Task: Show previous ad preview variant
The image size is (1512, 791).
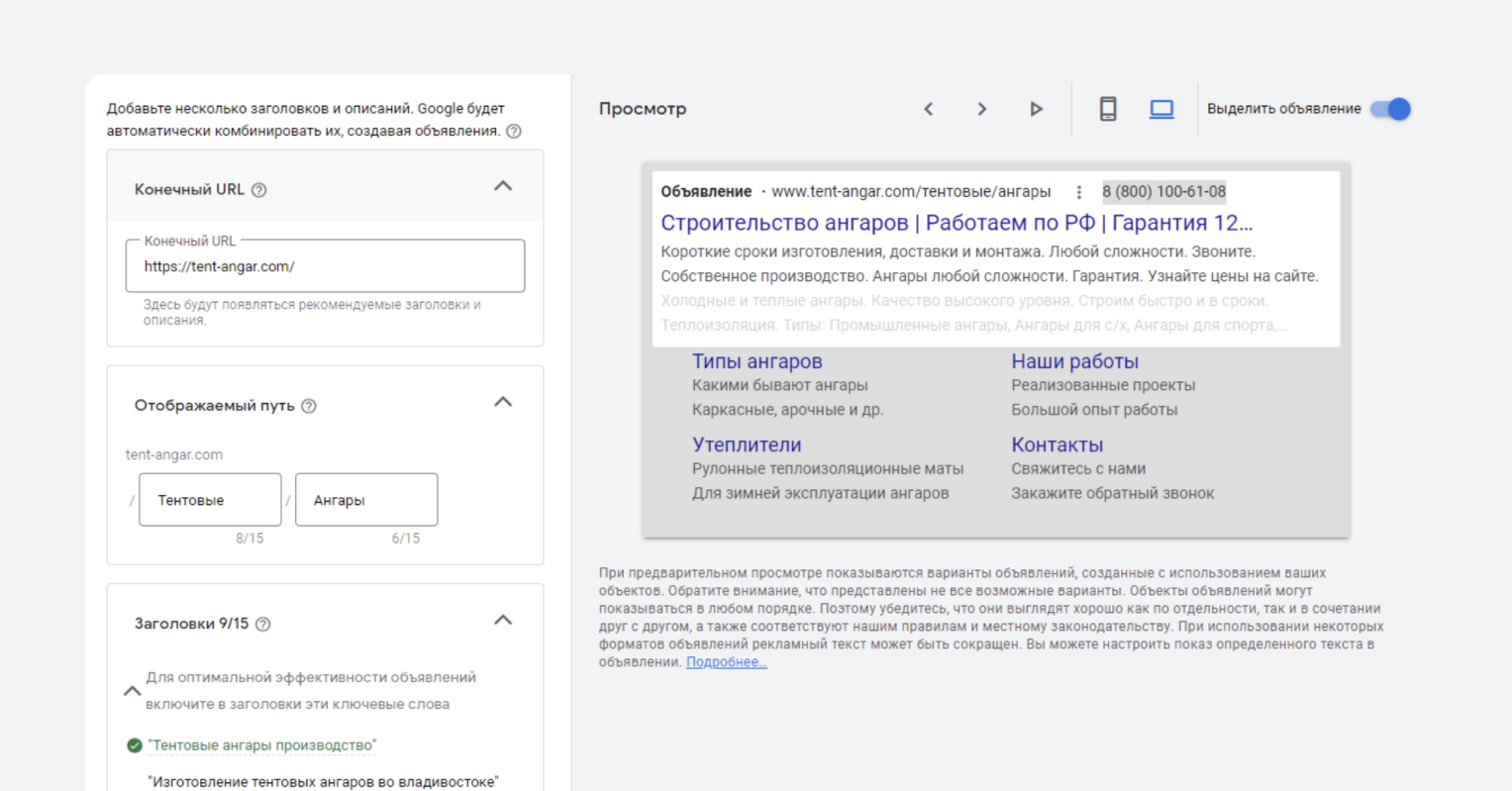Action: [928, 109]
